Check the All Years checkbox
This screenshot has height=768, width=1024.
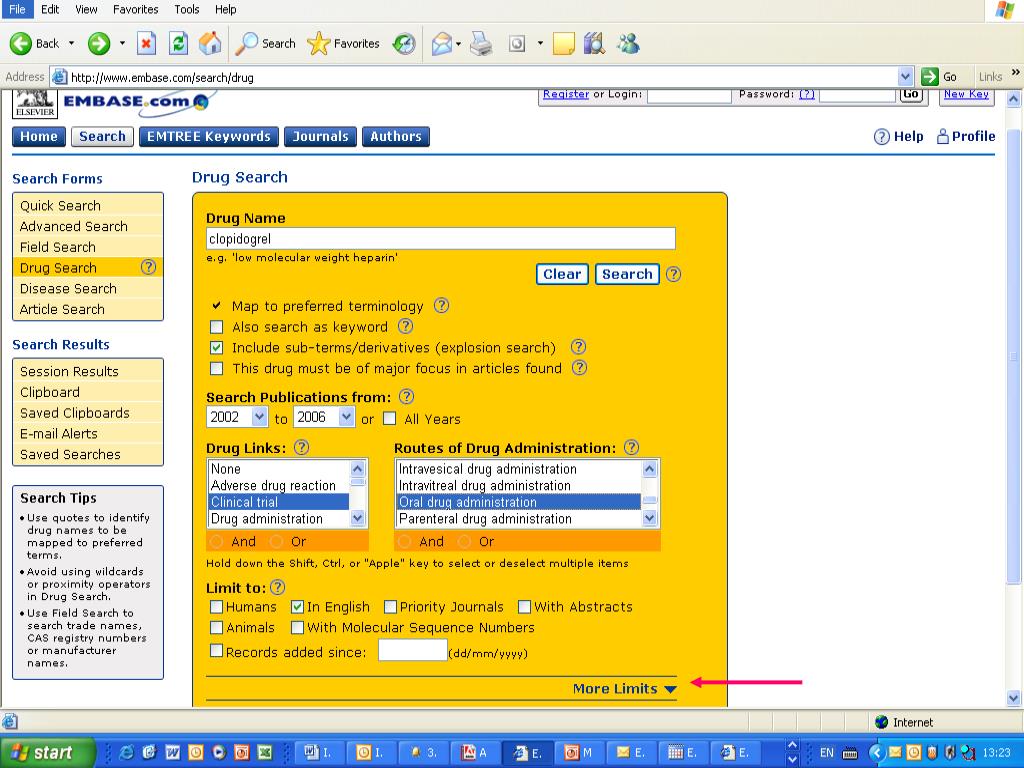point(389,419)
